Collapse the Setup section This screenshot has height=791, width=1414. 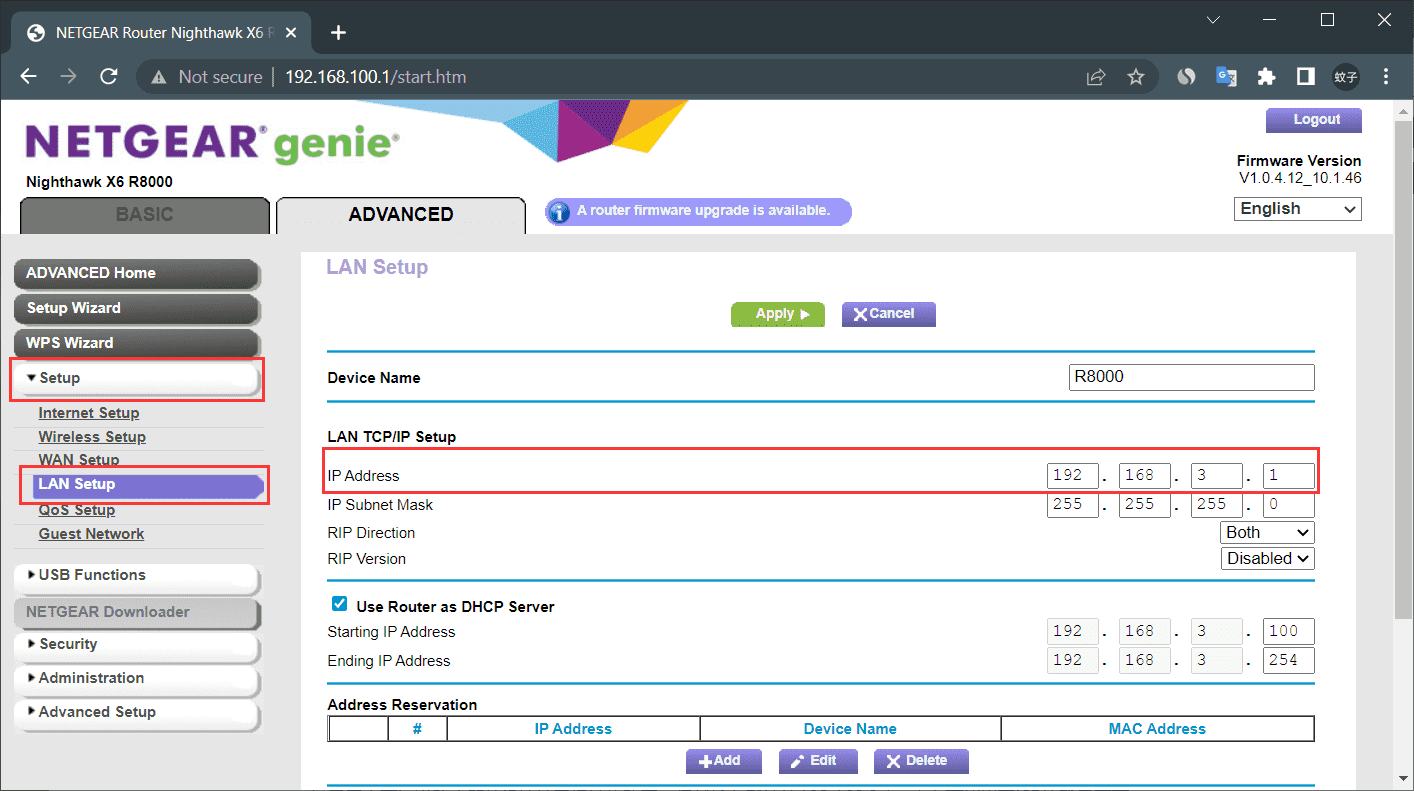[137, 378]
